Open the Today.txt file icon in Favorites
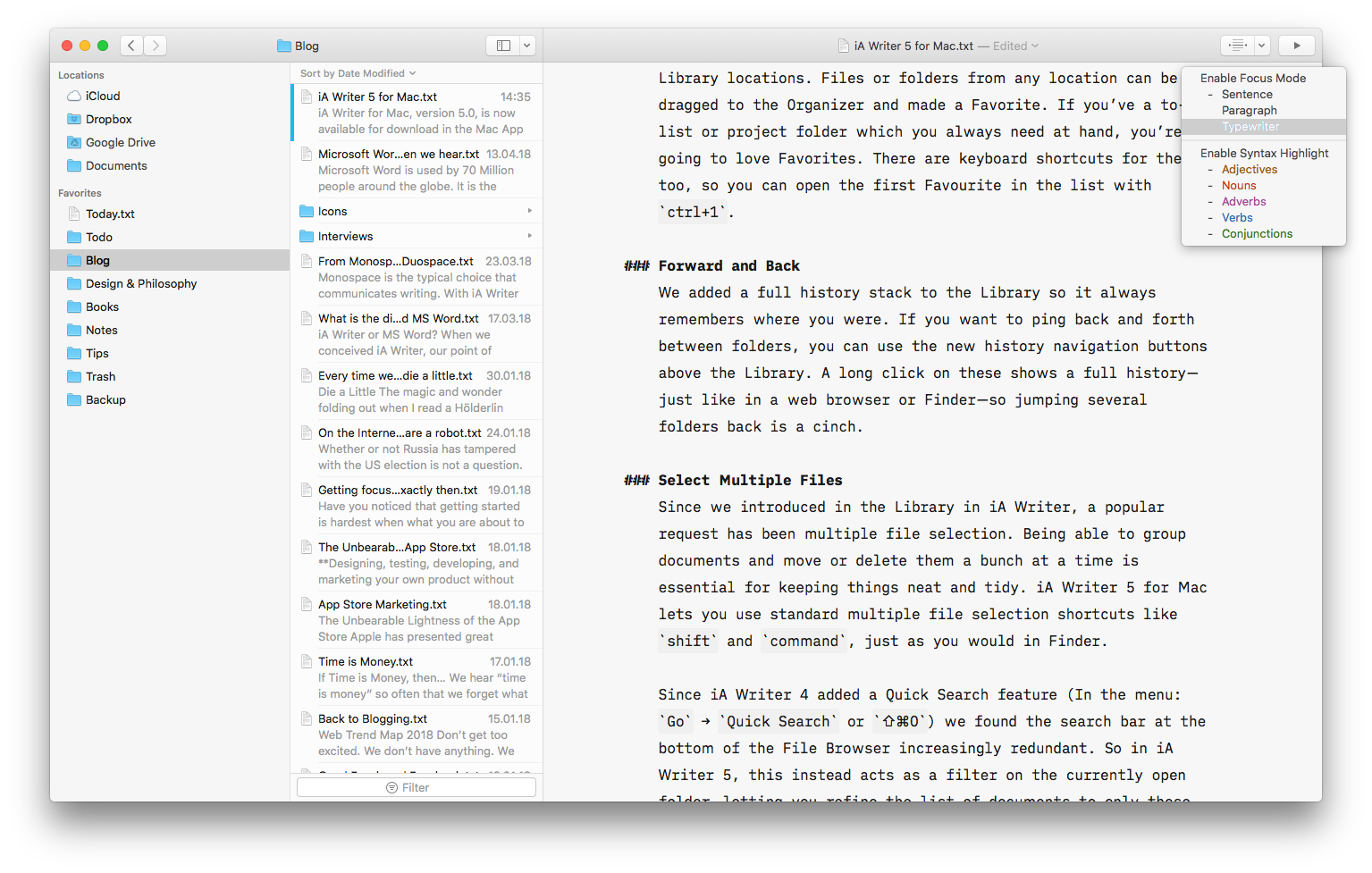1372x873 pixels. pyautogui.click(x=74, y=214)
